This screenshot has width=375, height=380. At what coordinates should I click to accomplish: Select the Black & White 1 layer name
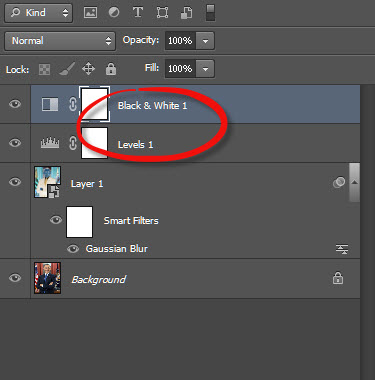152,106
